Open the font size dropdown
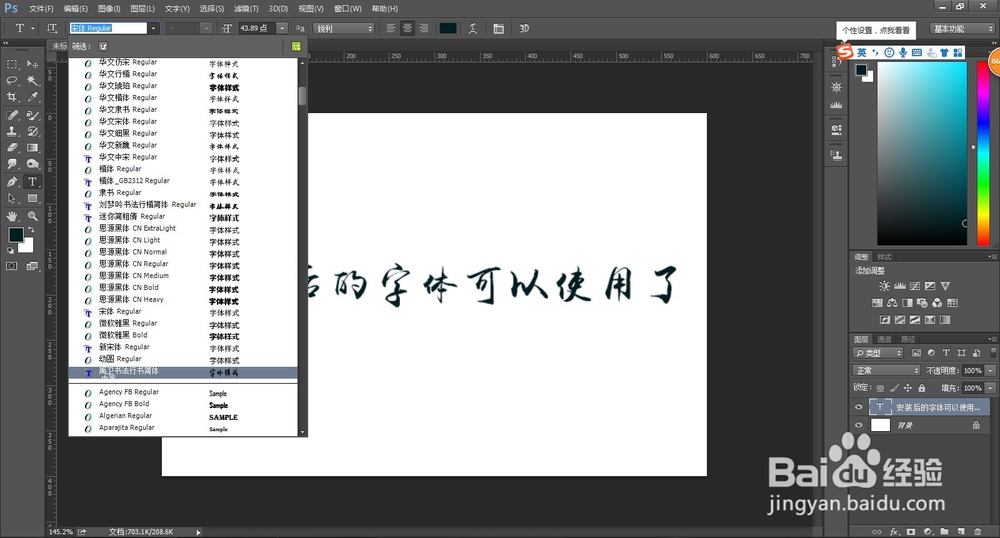 pos(282,28)
